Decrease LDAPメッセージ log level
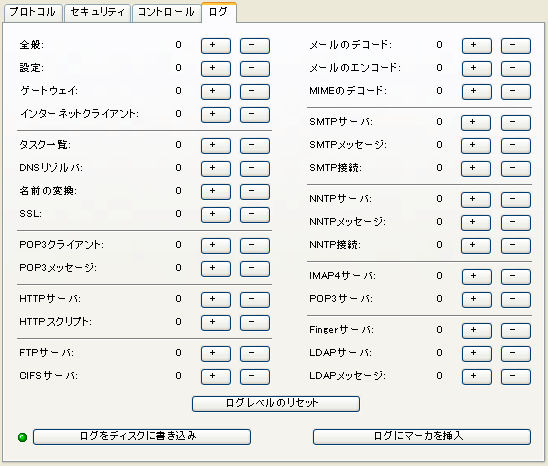The height and width of the screenshot is (466, 548). point(515,377)
